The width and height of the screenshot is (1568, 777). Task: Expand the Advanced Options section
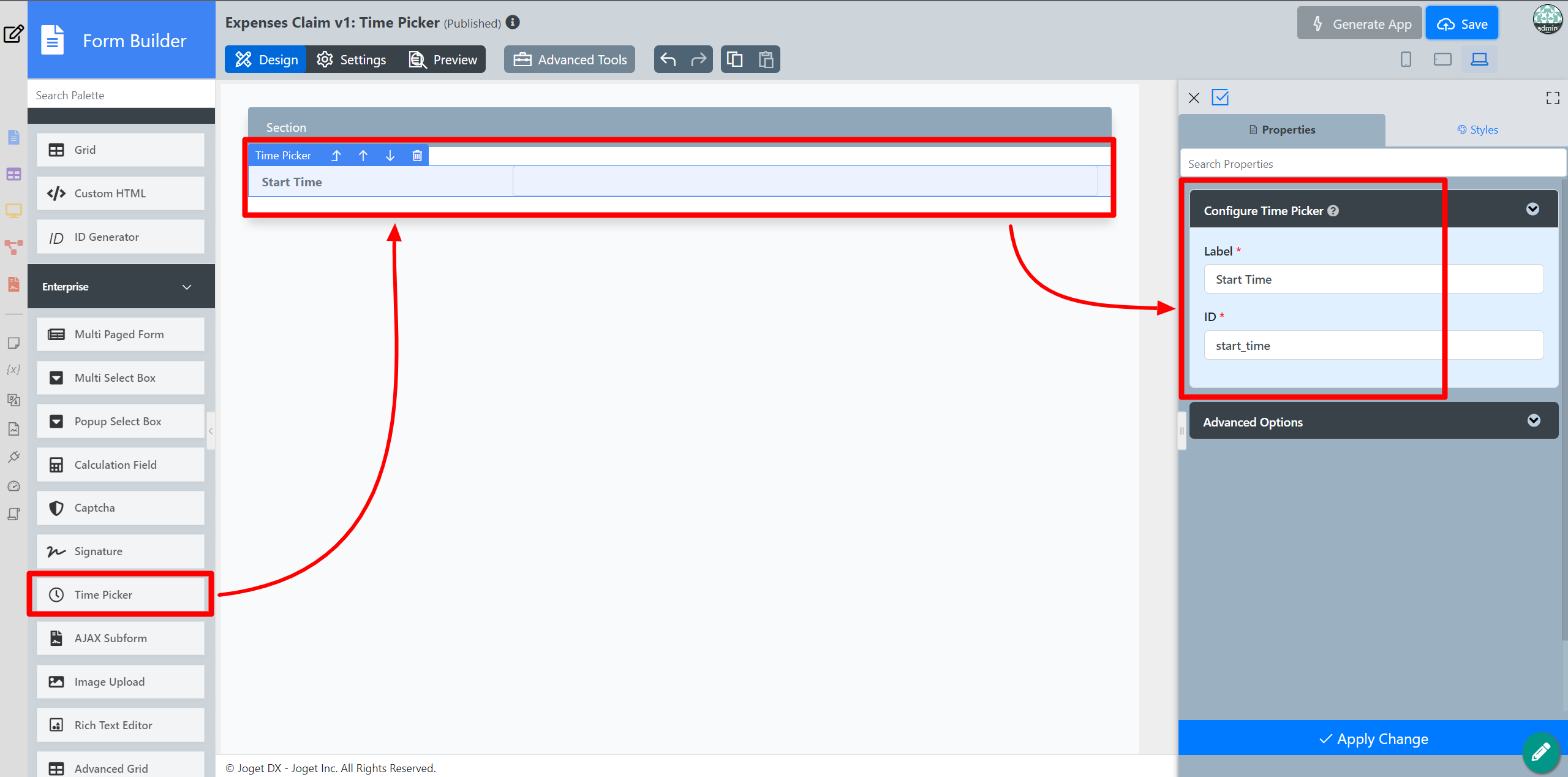[1533, 421]
